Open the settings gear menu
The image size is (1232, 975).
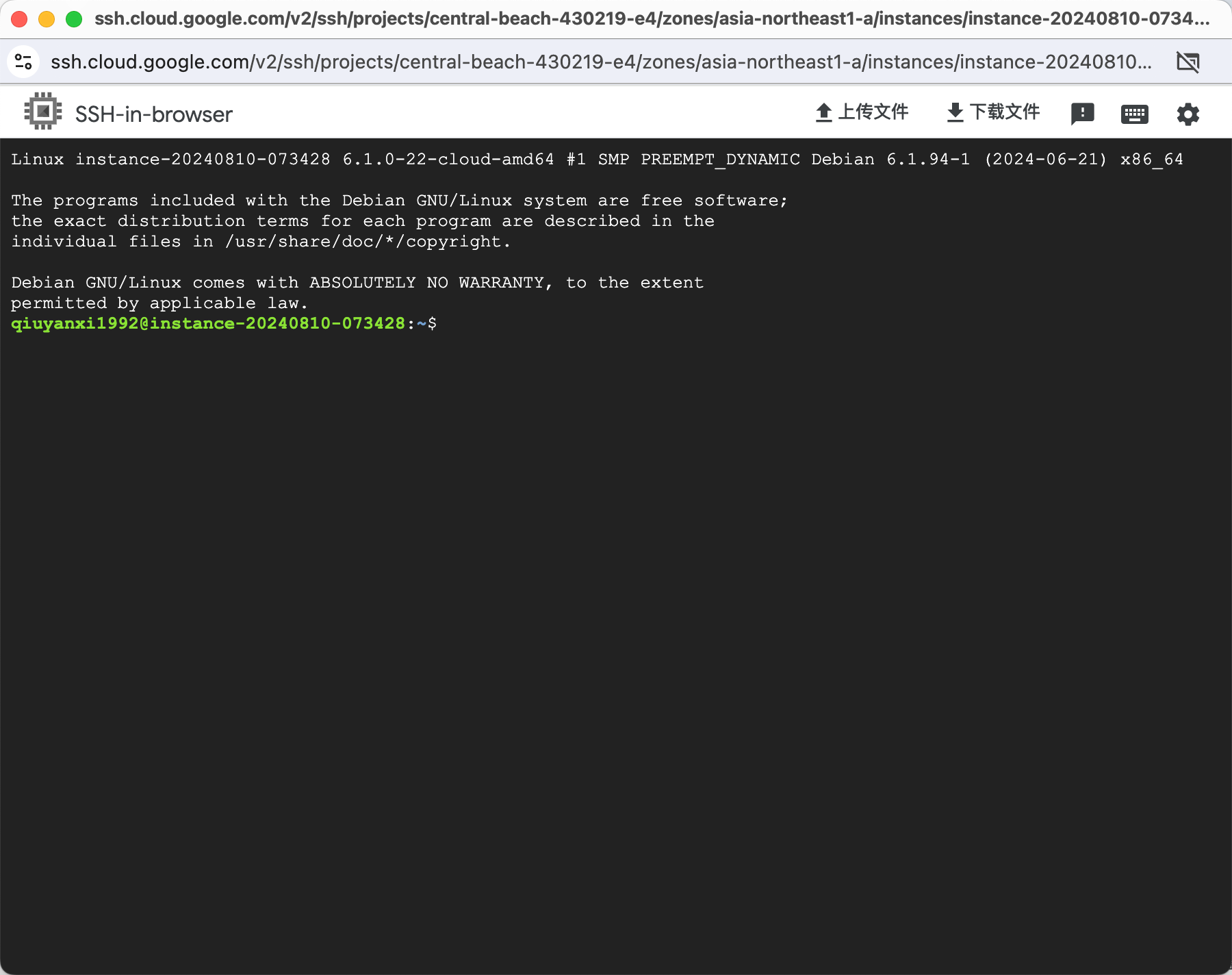[x=1188, y=114]
